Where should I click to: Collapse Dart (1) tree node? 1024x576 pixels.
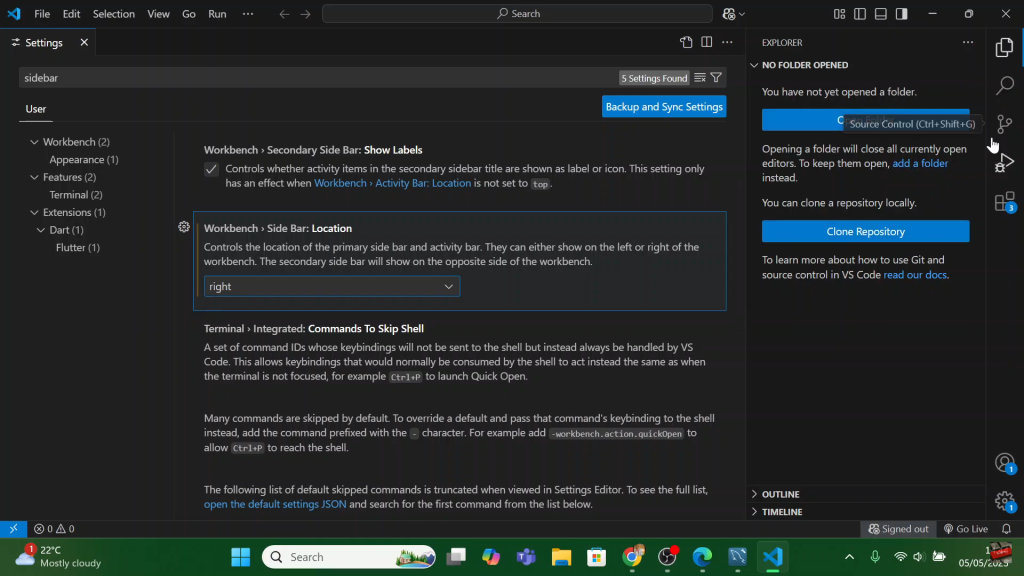(x=40, y=230)
